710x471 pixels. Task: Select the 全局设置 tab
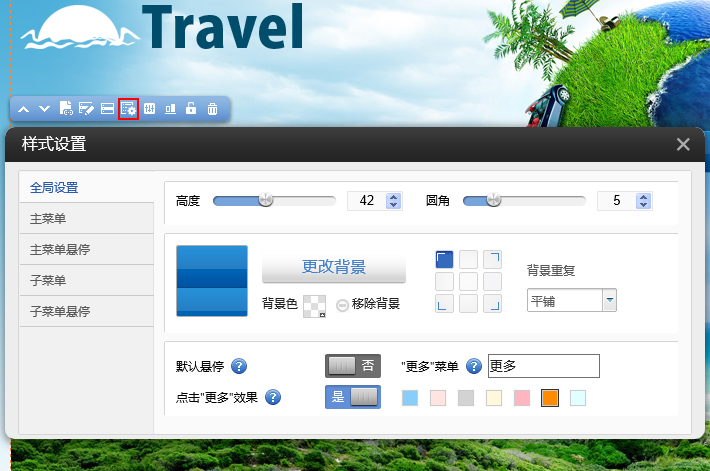pyautogui.click(x=86, y=187)
